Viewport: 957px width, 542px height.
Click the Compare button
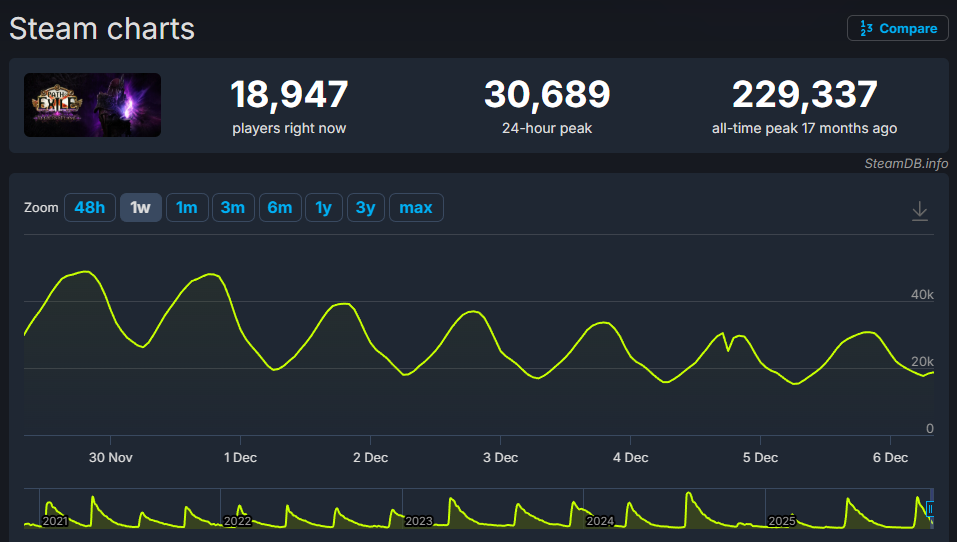tap(898, 29)
